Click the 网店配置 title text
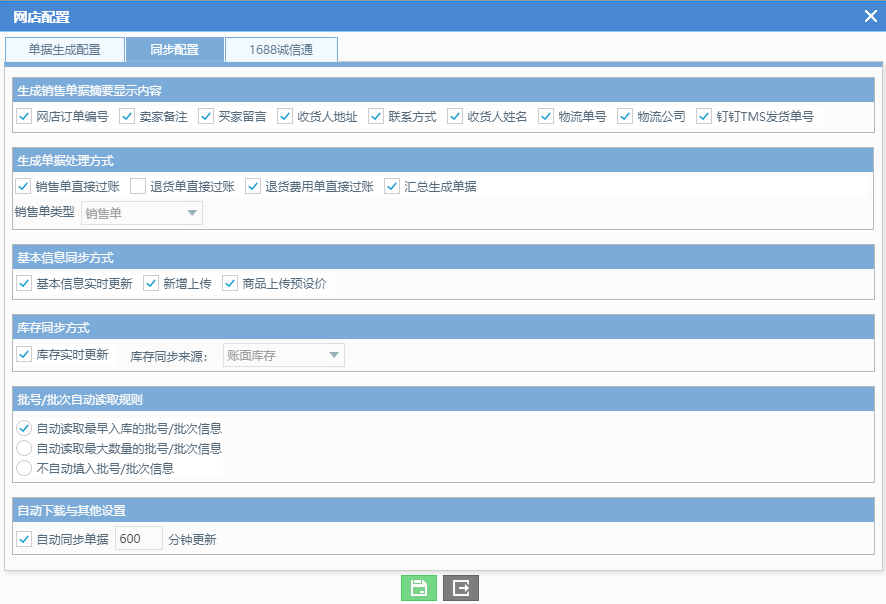 [x=41, y=17]
